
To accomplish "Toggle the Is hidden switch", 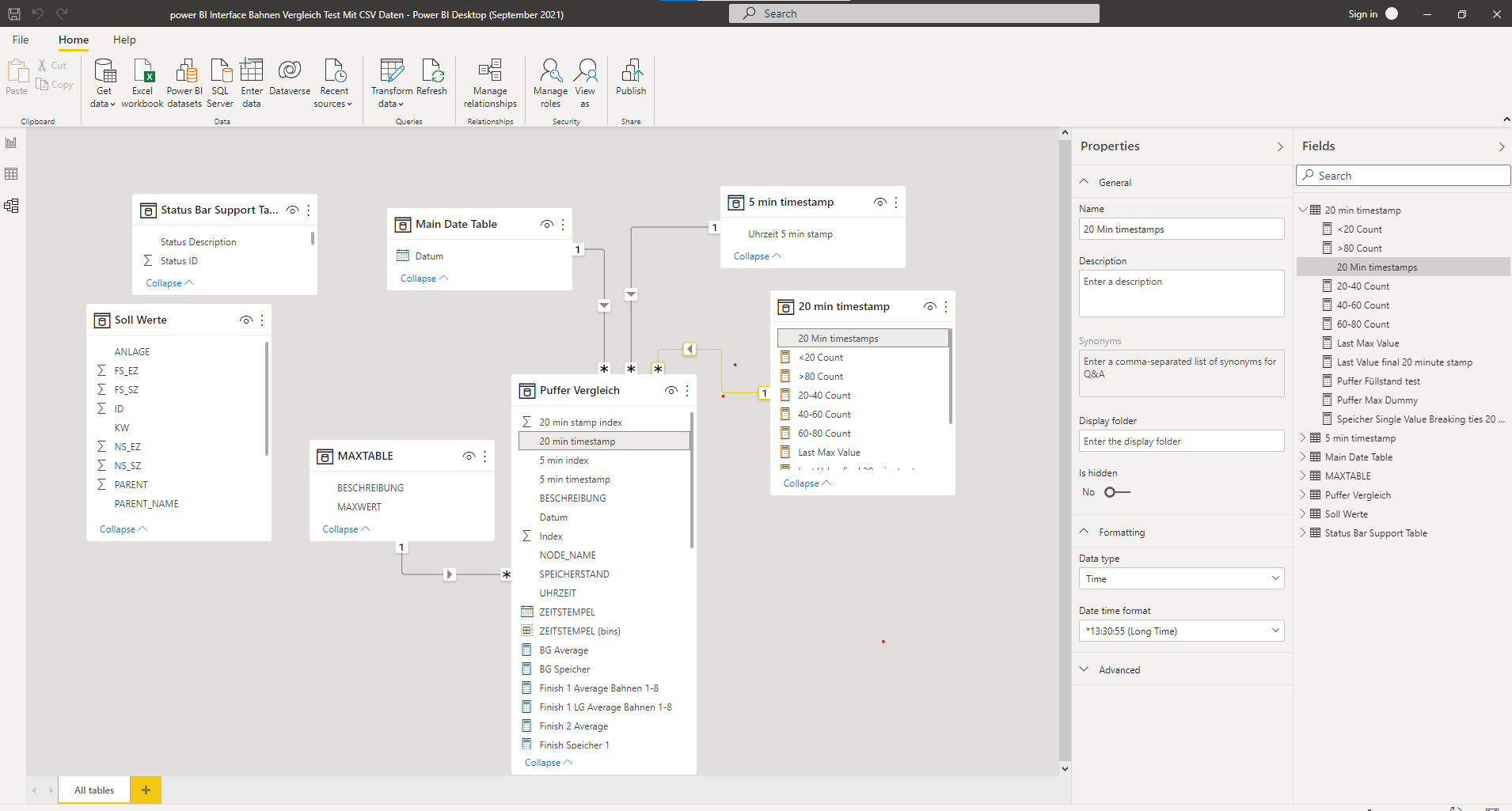I will click(1117, 492).
